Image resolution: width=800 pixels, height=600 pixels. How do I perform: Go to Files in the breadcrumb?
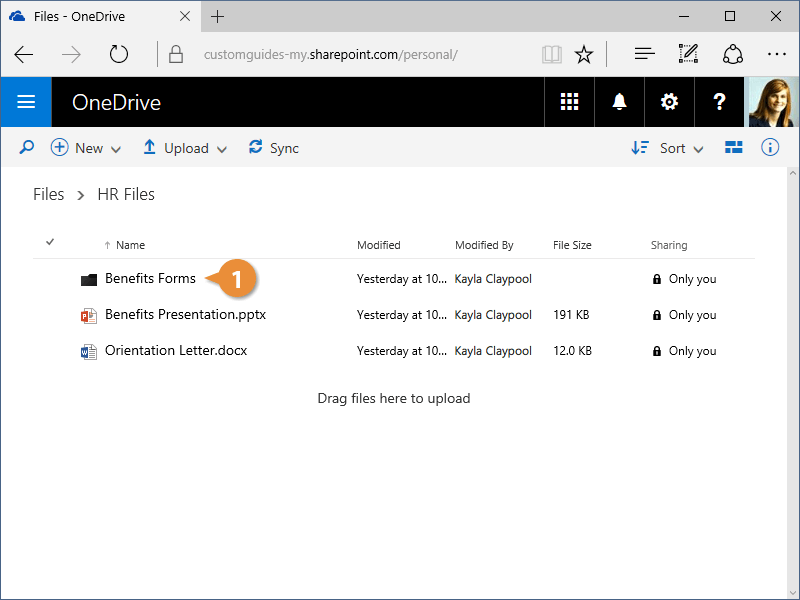[x=48, y=194]
